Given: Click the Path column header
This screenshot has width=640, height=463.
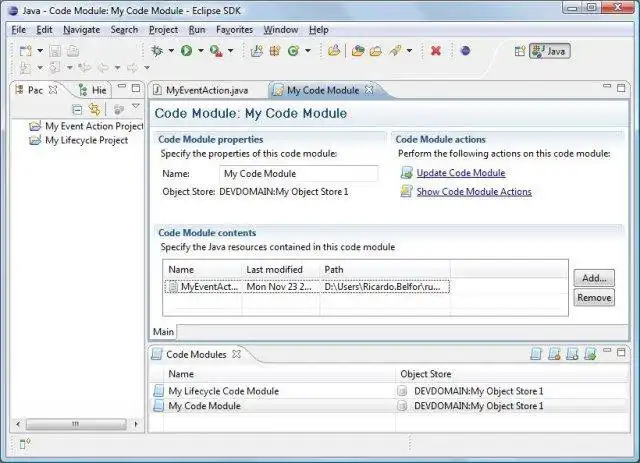Looking at the screenshot, I should (x=385, y=269).
